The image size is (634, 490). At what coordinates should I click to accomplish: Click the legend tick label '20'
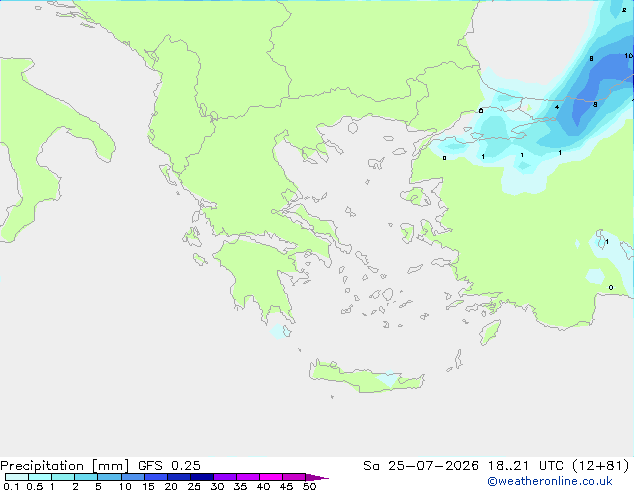171,486
